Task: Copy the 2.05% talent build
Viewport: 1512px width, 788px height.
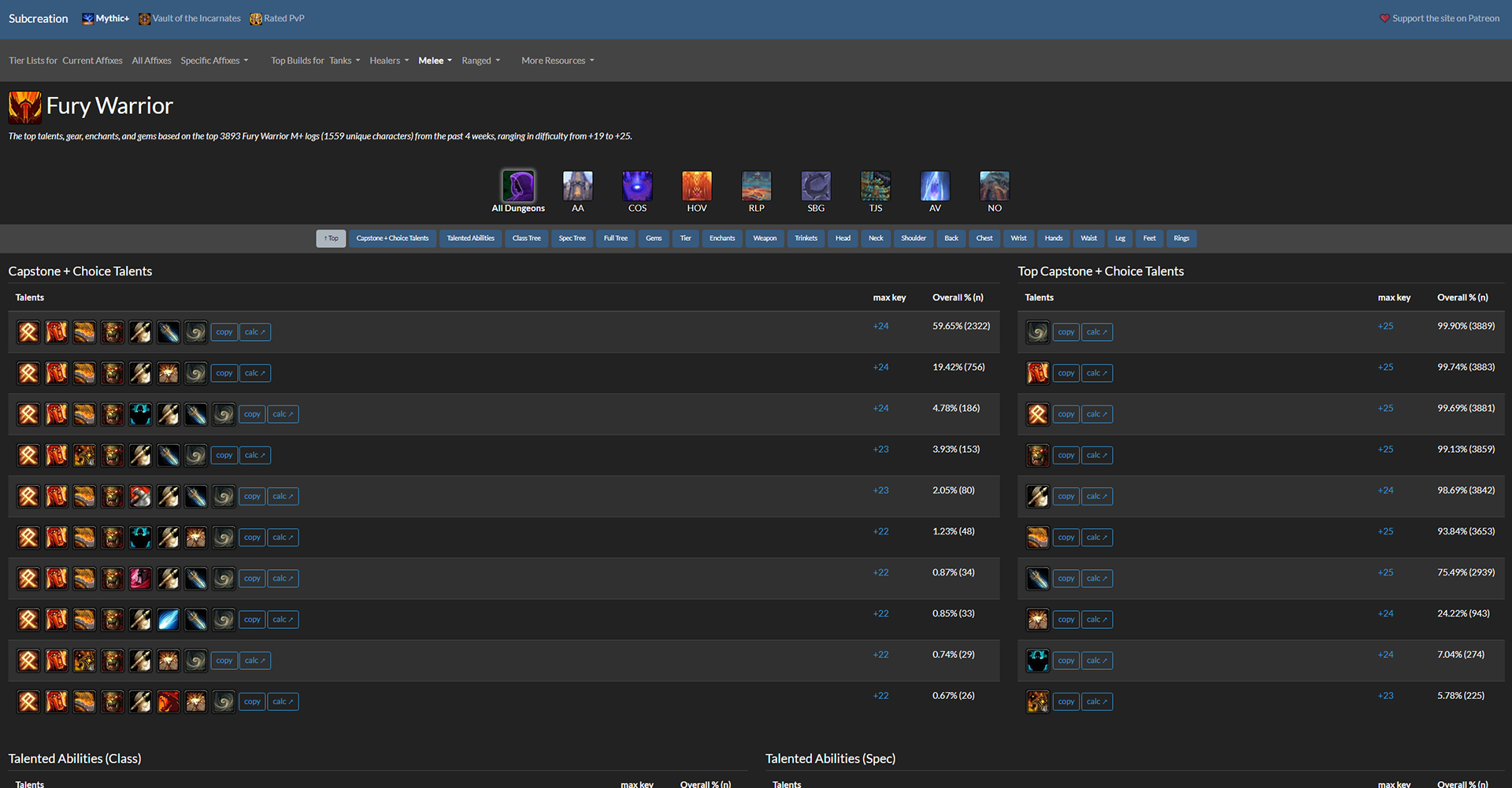Action: click(x=252, y=496)
